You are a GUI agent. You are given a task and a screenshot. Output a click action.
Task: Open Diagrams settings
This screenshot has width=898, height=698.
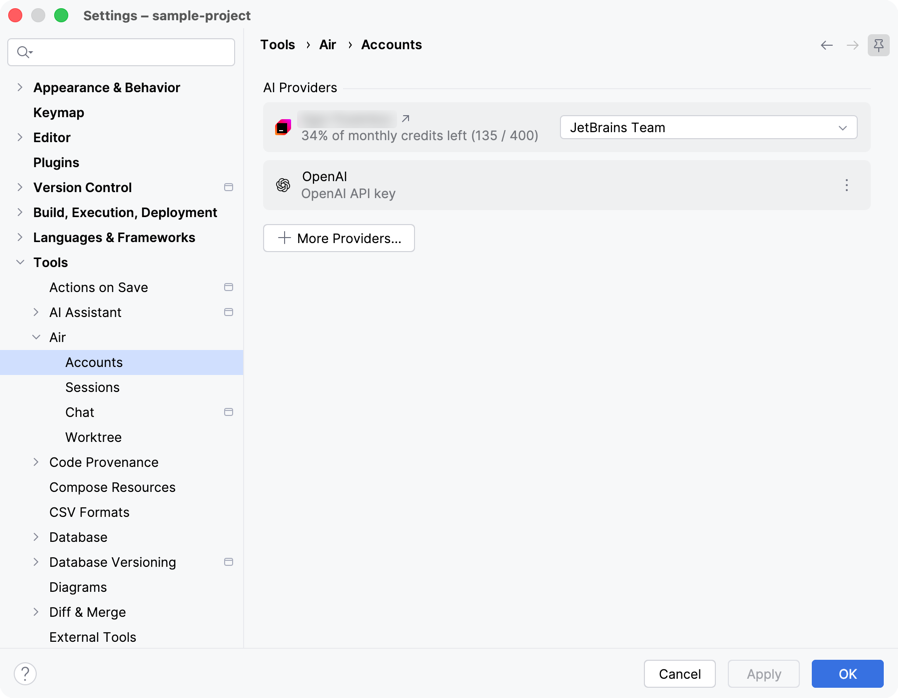[x=78, y=587]
